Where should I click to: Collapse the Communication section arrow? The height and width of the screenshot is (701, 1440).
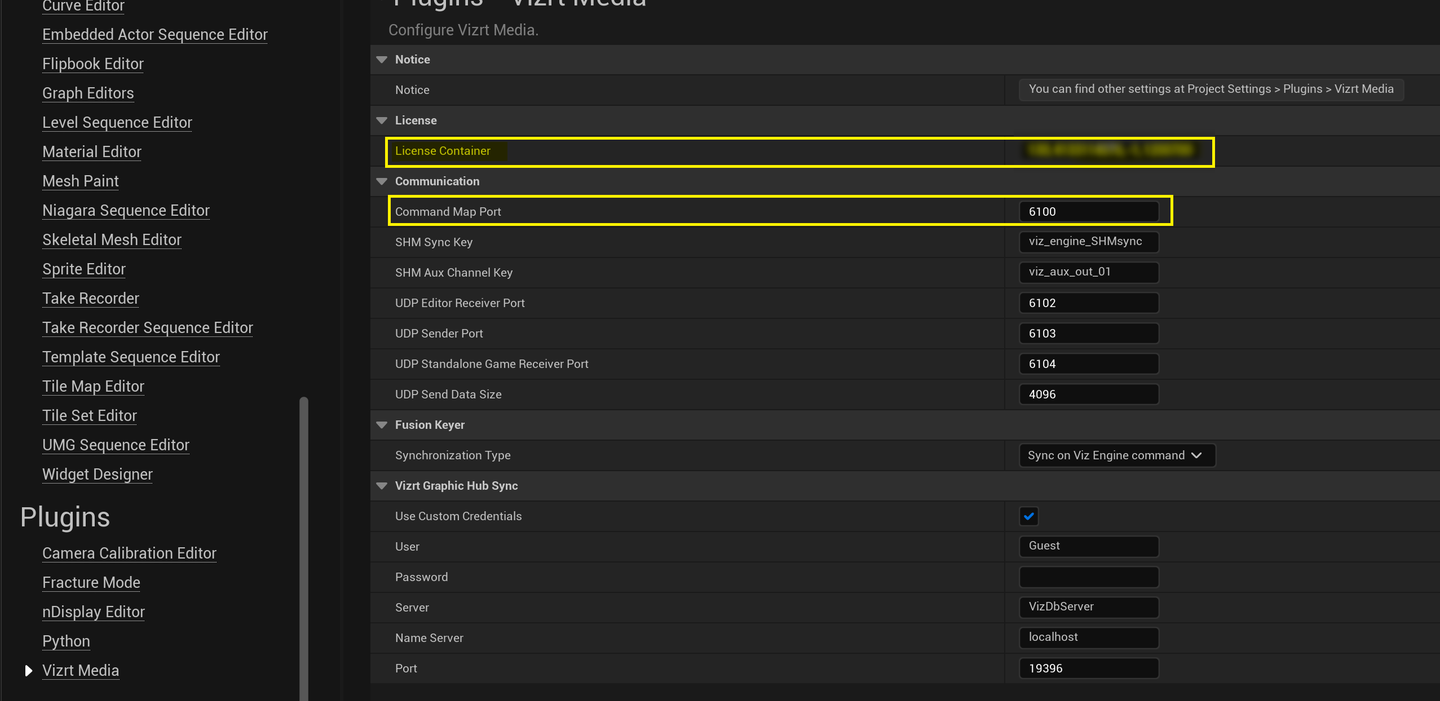(381, 182)
